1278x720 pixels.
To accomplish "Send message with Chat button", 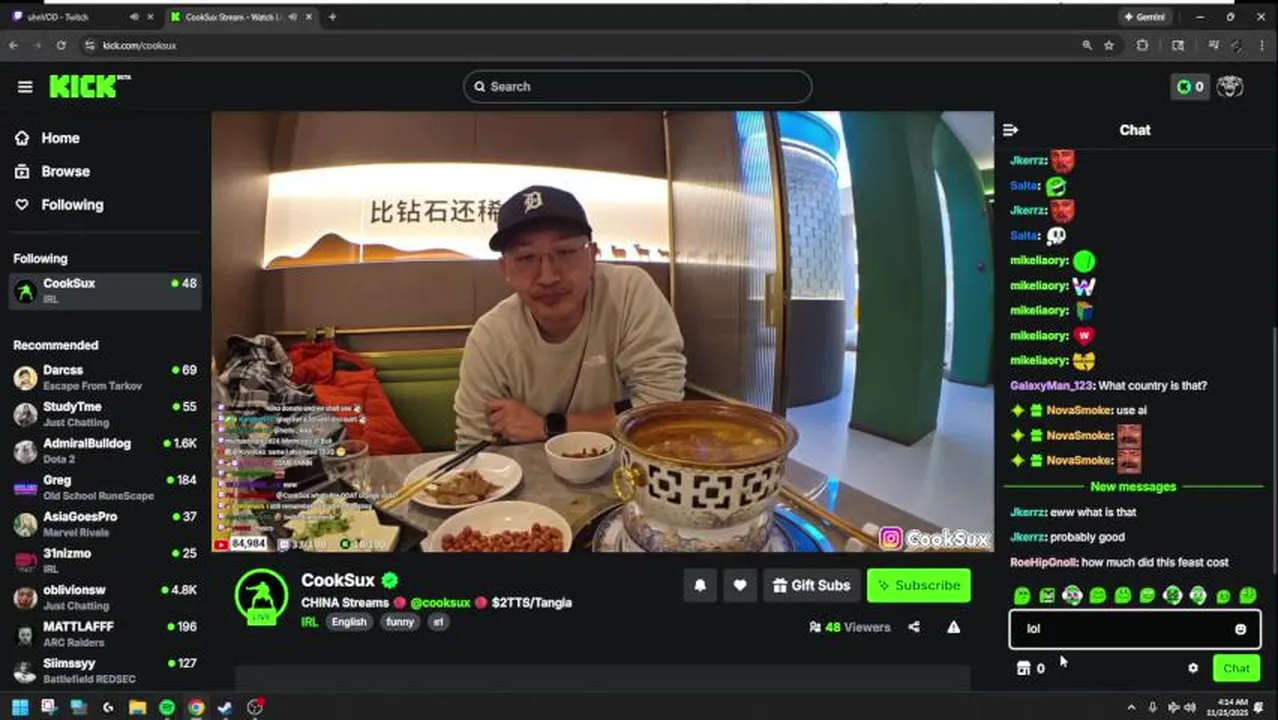I will click(x=1236, y=668).
